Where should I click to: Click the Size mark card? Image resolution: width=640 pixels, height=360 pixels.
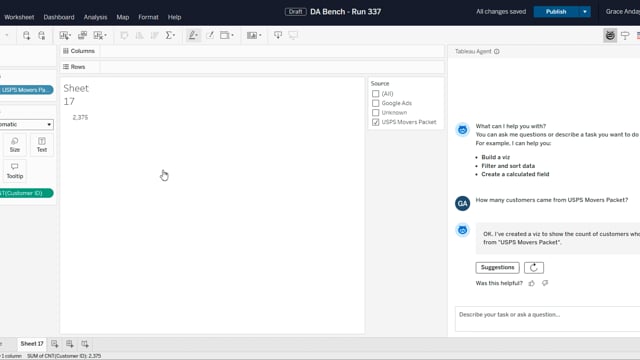pyautogui.click(x=15, y=144)
